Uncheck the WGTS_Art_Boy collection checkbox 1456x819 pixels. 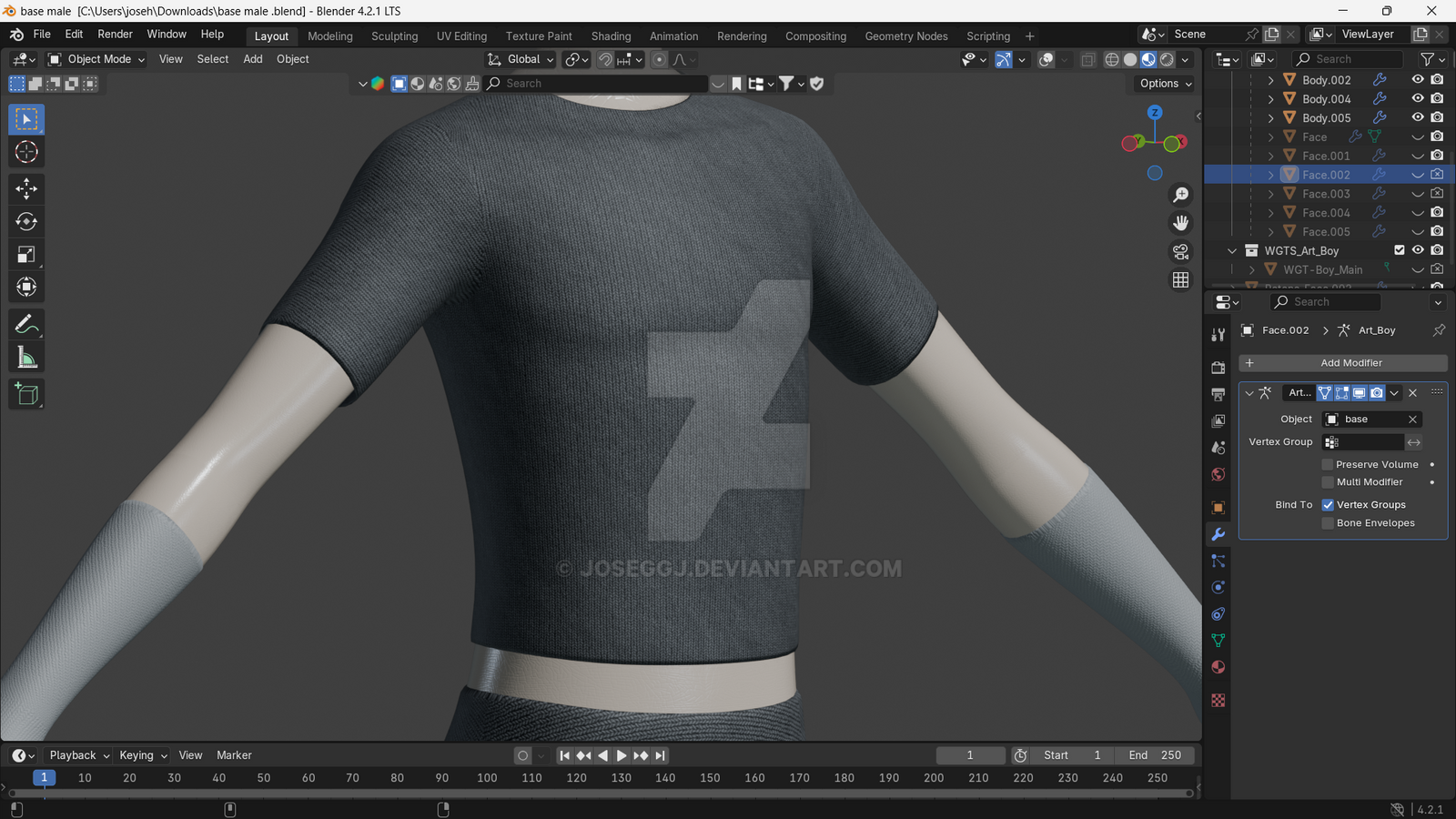(x=1400, y=250)
